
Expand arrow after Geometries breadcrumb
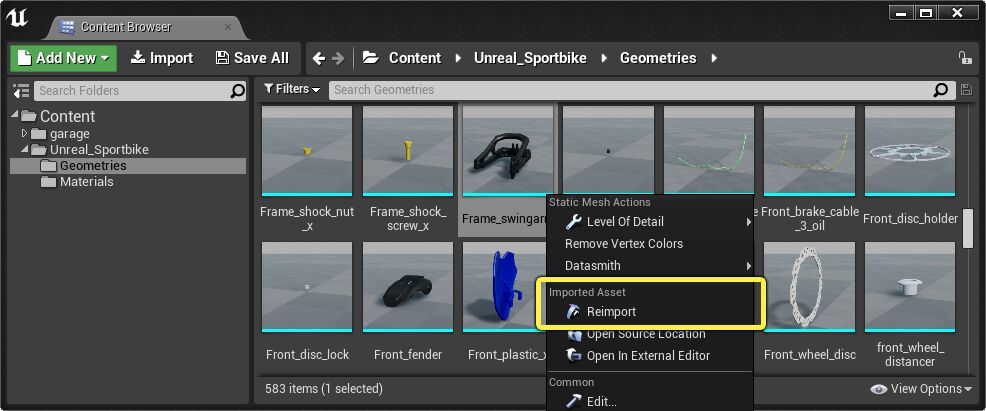(714, 58)
